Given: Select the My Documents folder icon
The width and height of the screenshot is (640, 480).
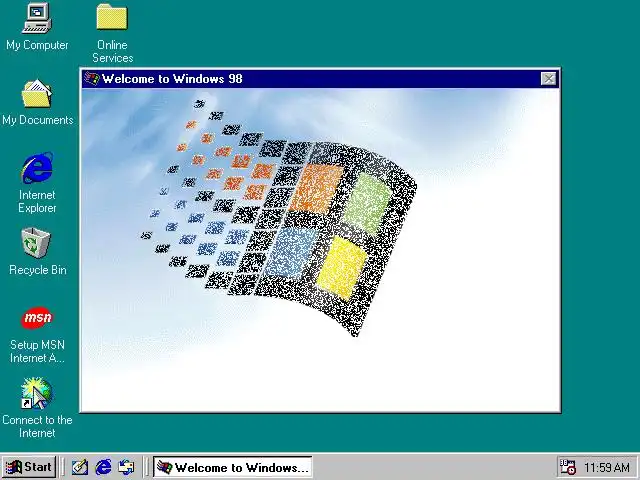Looking at the screenshot, I should click(37, 94).
